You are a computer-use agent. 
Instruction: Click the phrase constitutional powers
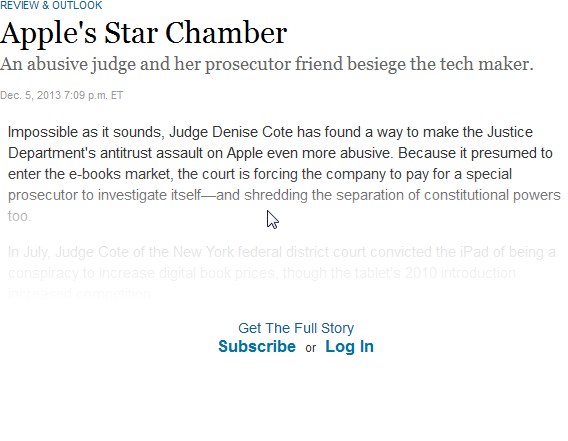492,195
